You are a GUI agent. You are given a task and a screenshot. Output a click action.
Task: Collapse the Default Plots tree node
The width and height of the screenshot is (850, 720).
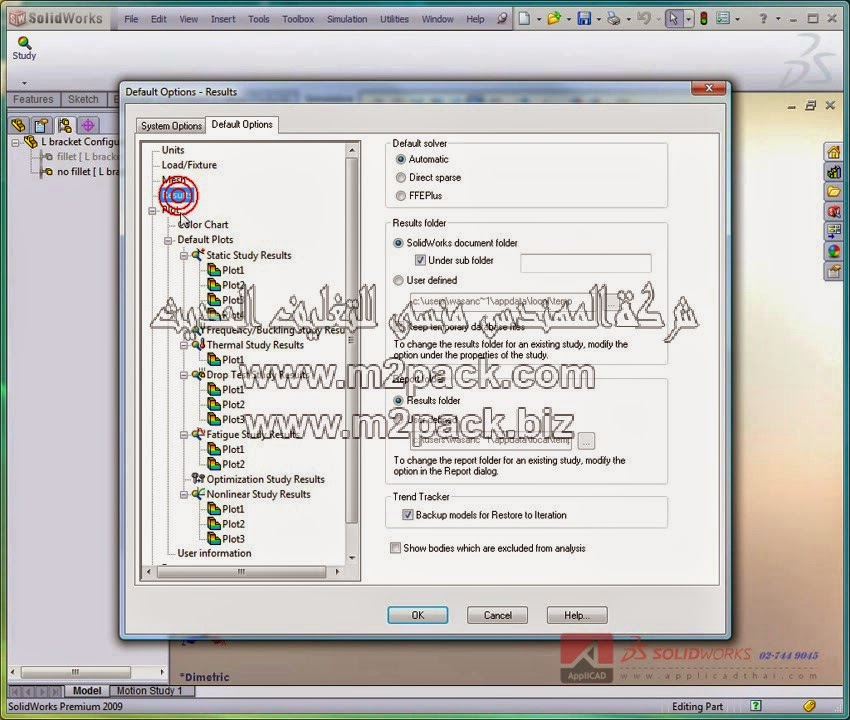coord(169,240)
